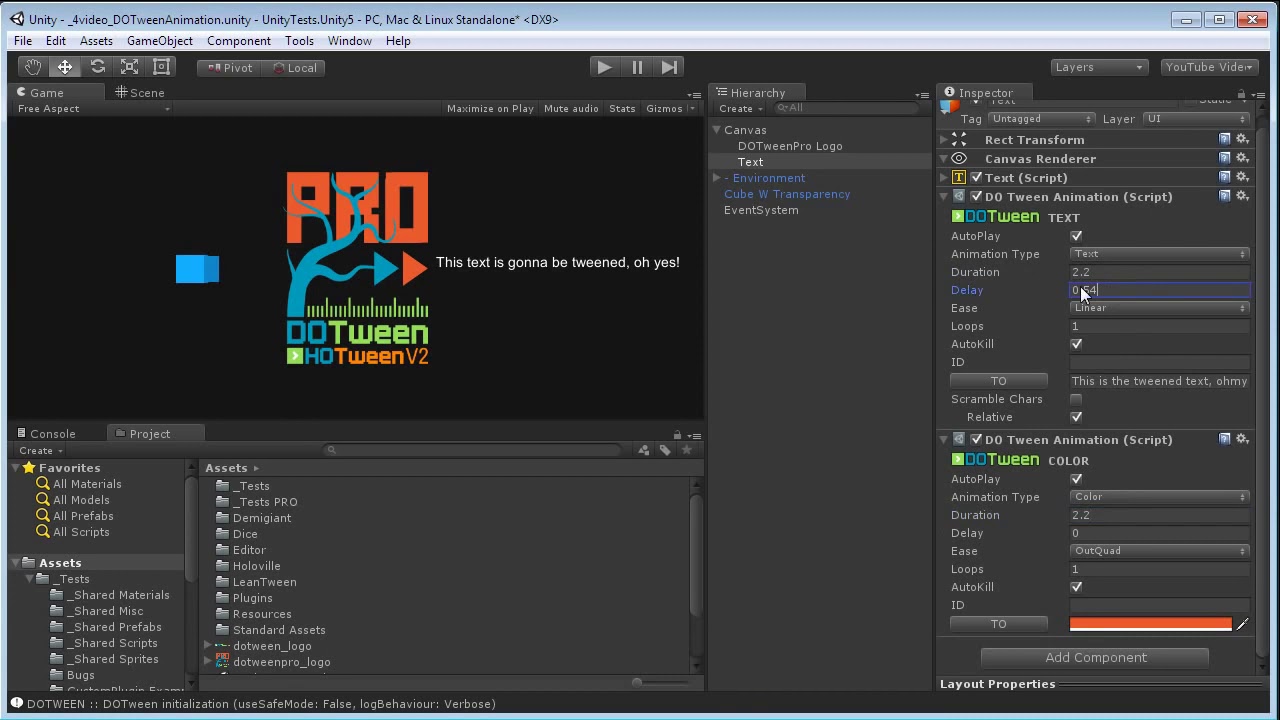1280x720 pixels.
Task: Click TO button in TEXT tween
Action: pos(998,381)
